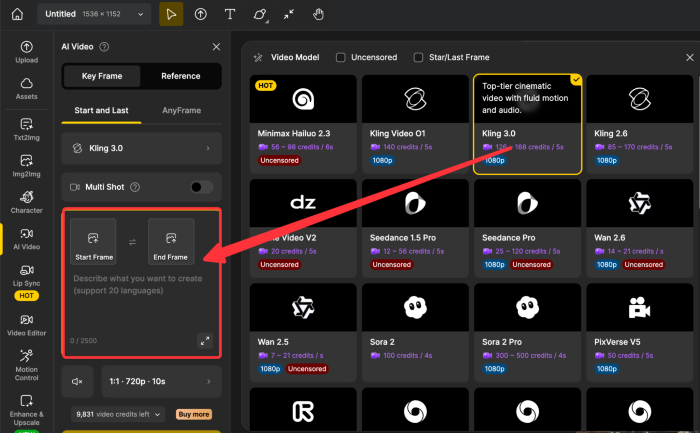Open the Upload tool in sidebar

(27, 52)
